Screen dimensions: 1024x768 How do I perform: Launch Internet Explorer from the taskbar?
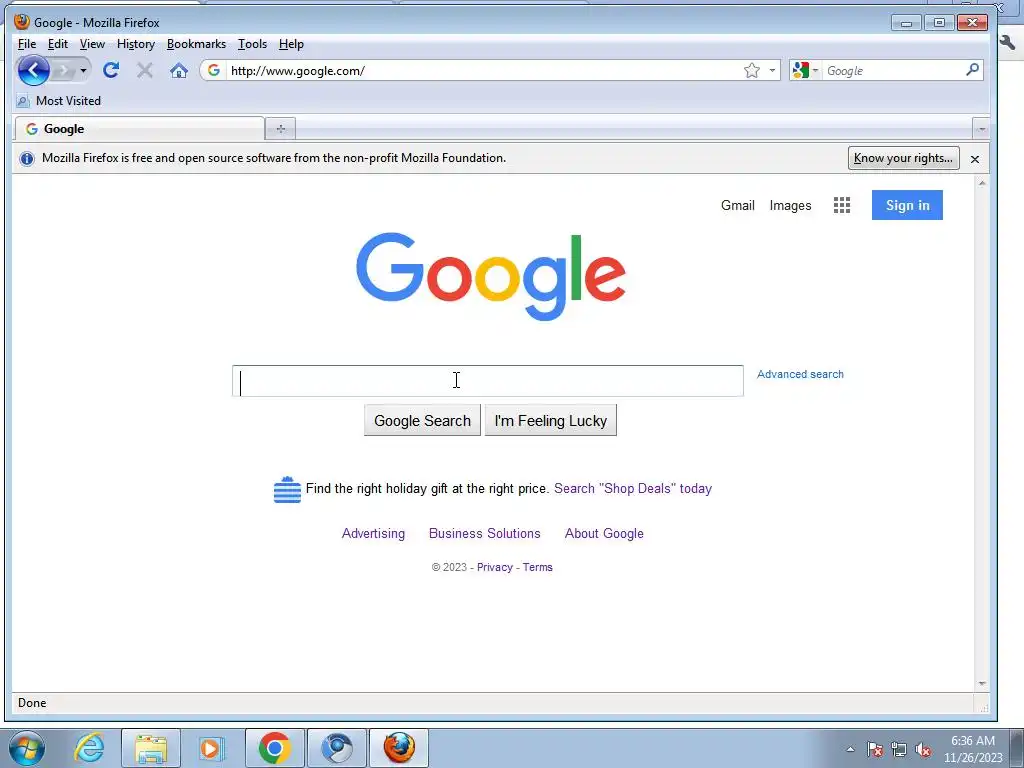(x=89, y=748)
